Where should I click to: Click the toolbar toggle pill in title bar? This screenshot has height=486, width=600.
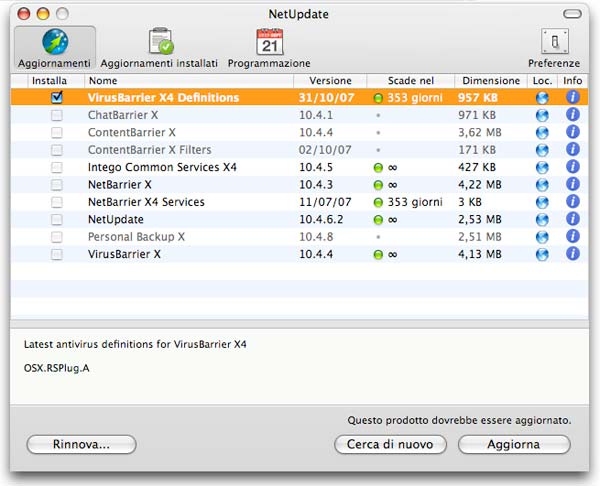point(572,14)
